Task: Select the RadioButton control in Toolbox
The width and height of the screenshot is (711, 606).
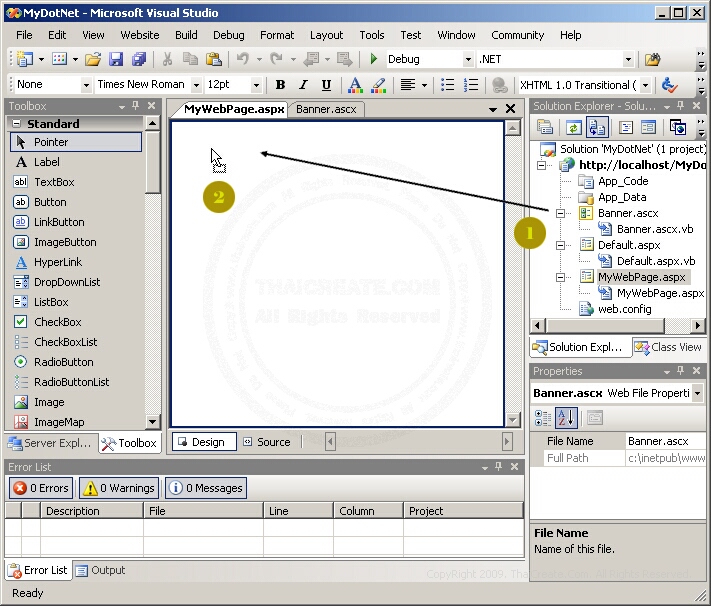Action: (76, 362)
